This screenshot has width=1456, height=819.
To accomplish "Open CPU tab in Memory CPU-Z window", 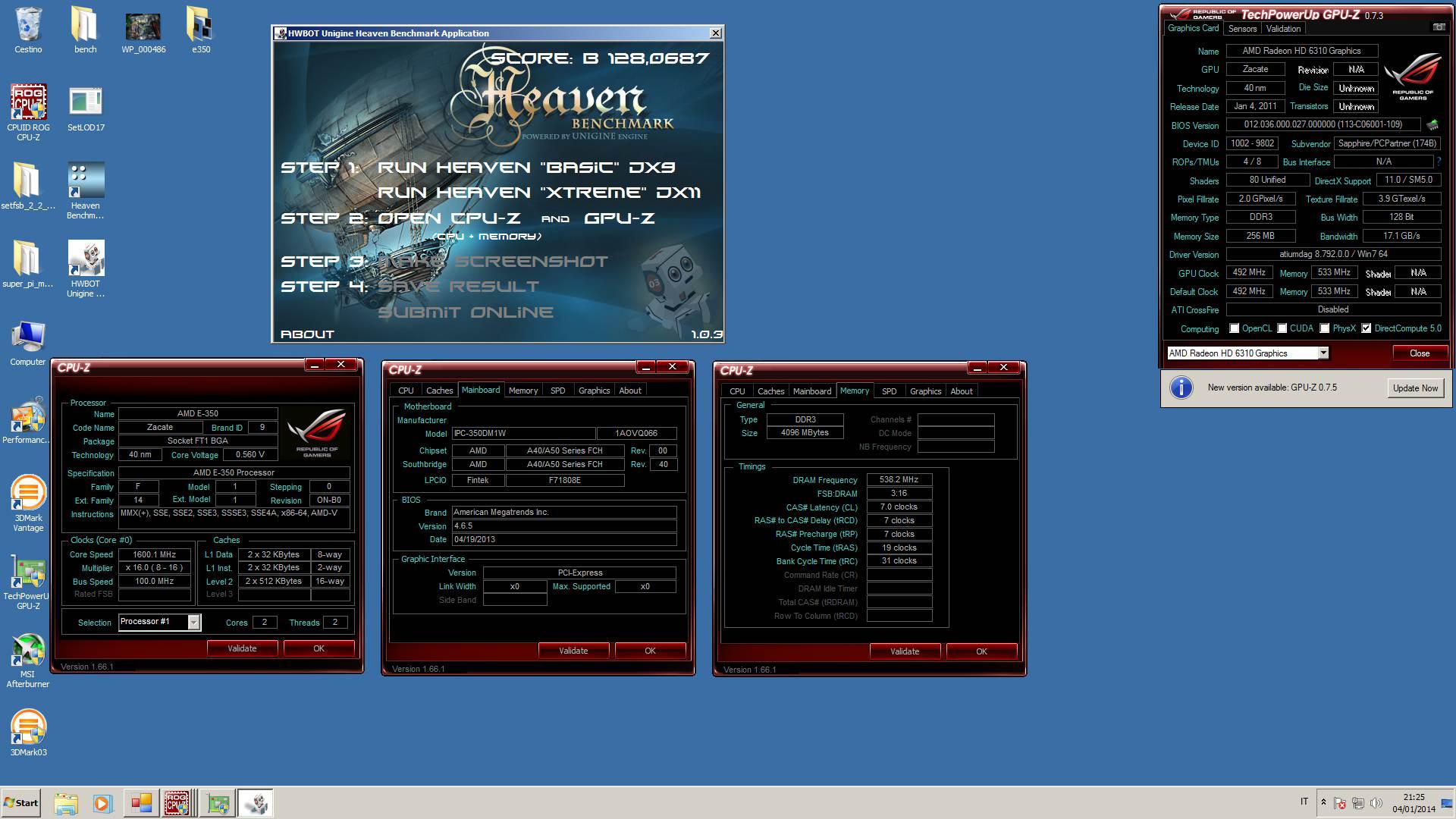I will tap(737, 391).
